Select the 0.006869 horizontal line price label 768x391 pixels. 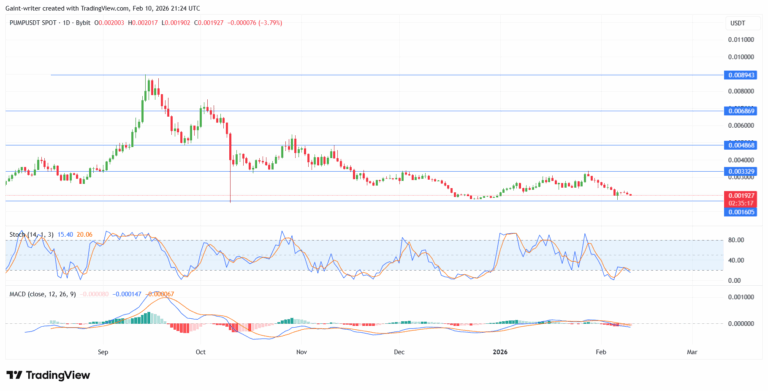click(x=740, y=111)
